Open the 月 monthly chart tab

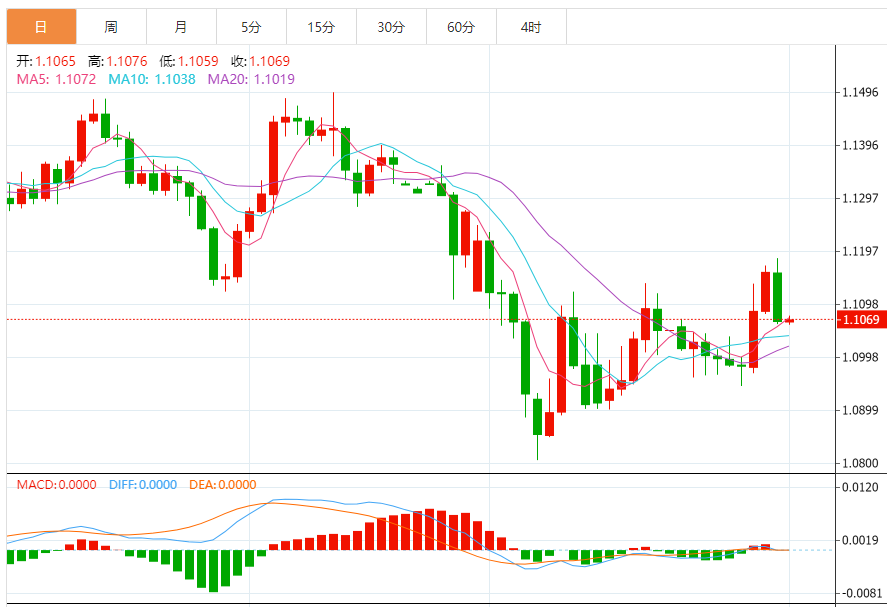[180, 27]
